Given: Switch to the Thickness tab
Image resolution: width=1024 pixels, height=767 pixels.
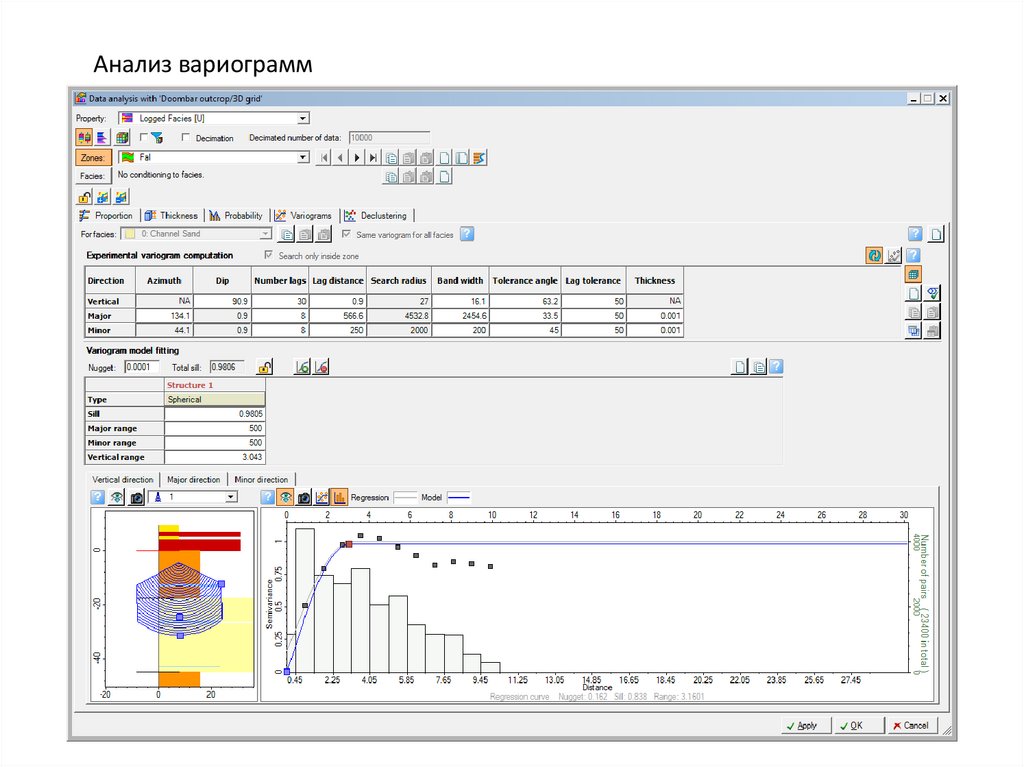Looking at the screenshot, I should click(x=172, y=216).
